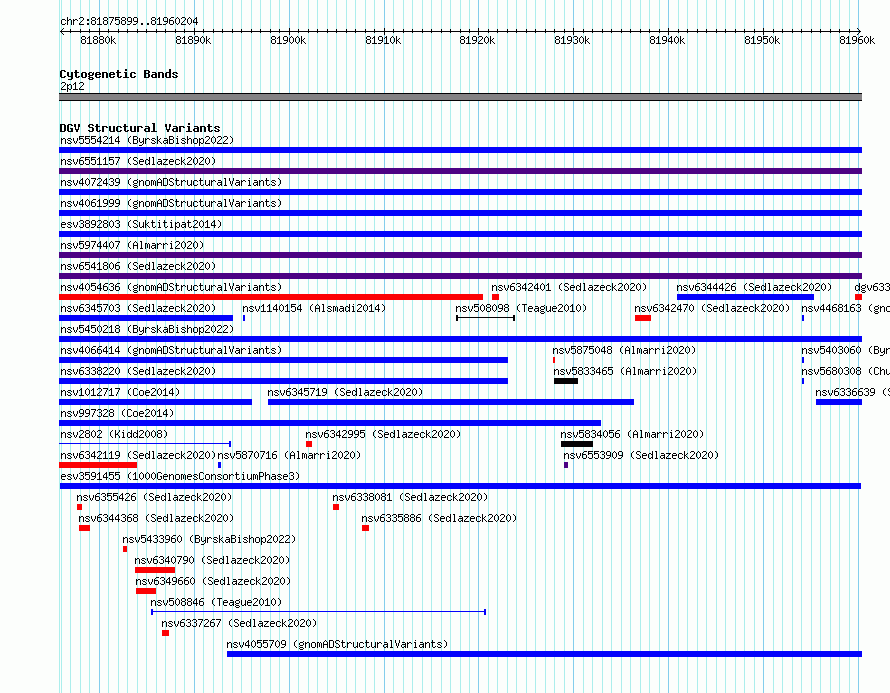Image resolution: width=890 pixels, height=693 pixels.
Task: Select nsv5870716 (Almarri2020) label
Action: (289, 455)
